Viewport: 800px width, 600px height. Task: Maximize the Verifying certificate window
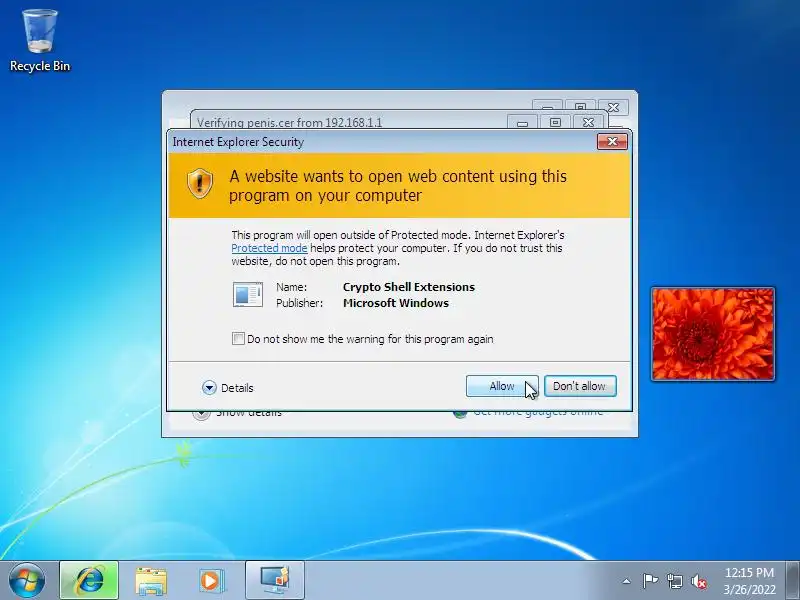tap(555, 122)
